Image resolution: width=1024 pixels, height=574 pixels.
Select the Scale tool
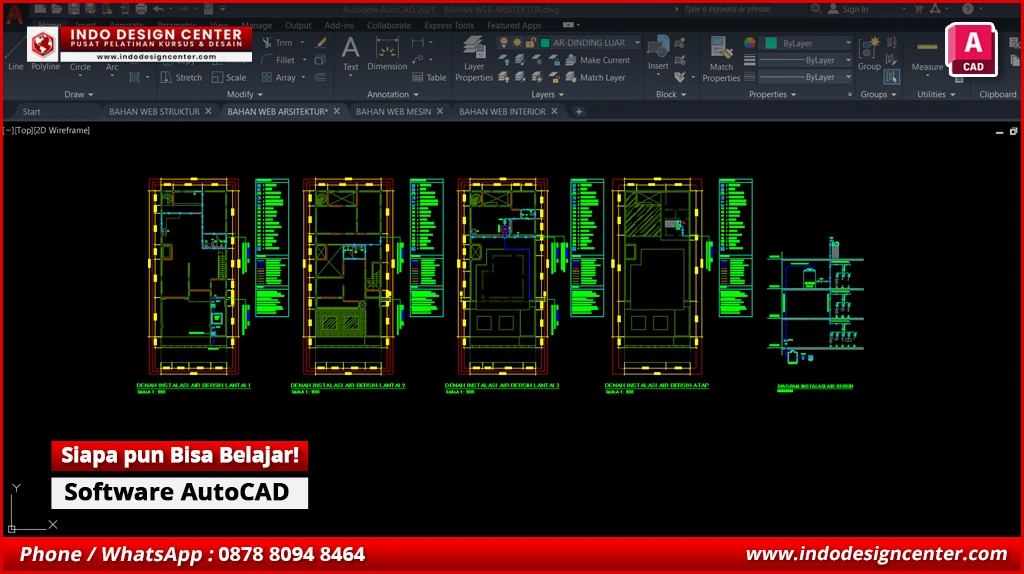click(x=229, y=77)
